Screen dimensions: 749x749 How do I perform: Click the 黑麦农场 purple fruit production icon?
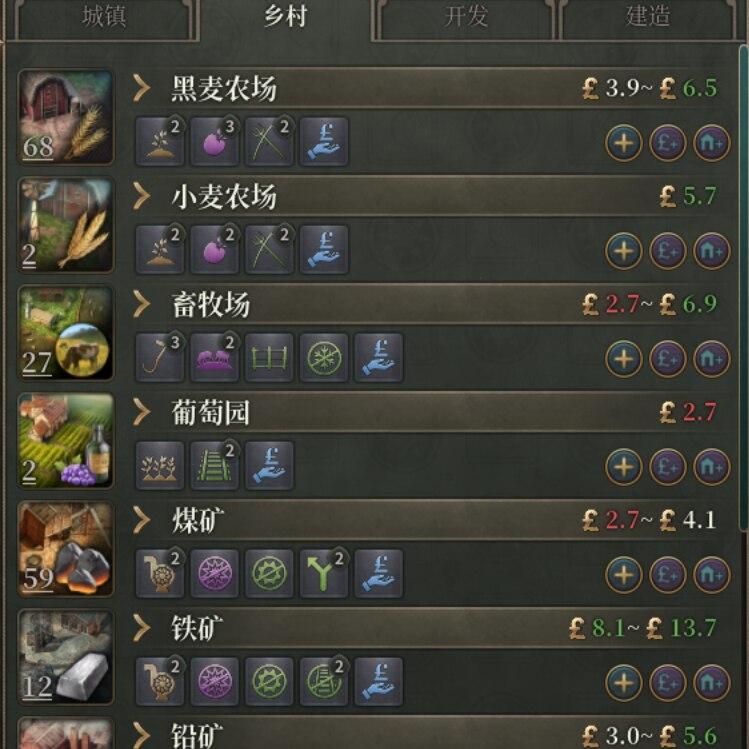214,141
